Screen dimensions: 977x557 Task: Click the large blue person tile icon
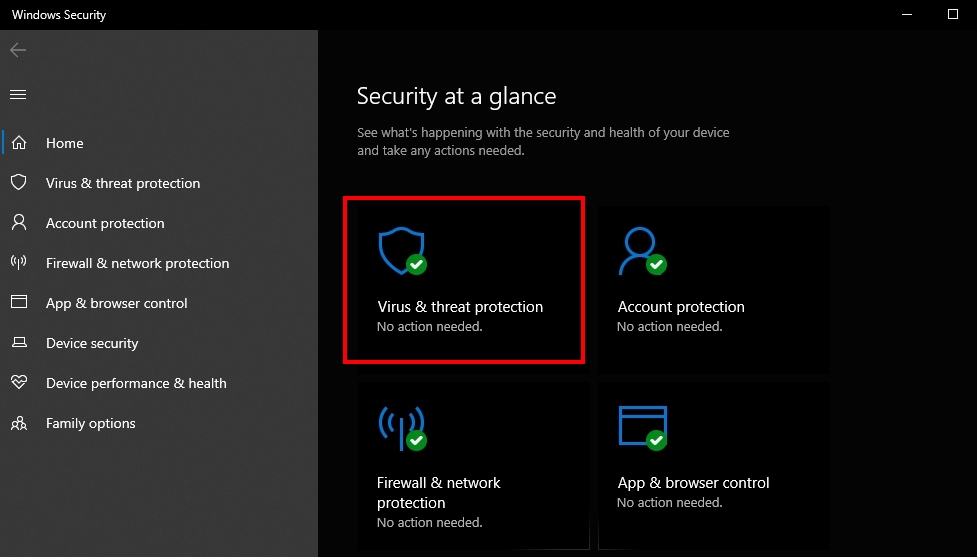point(642,250)
